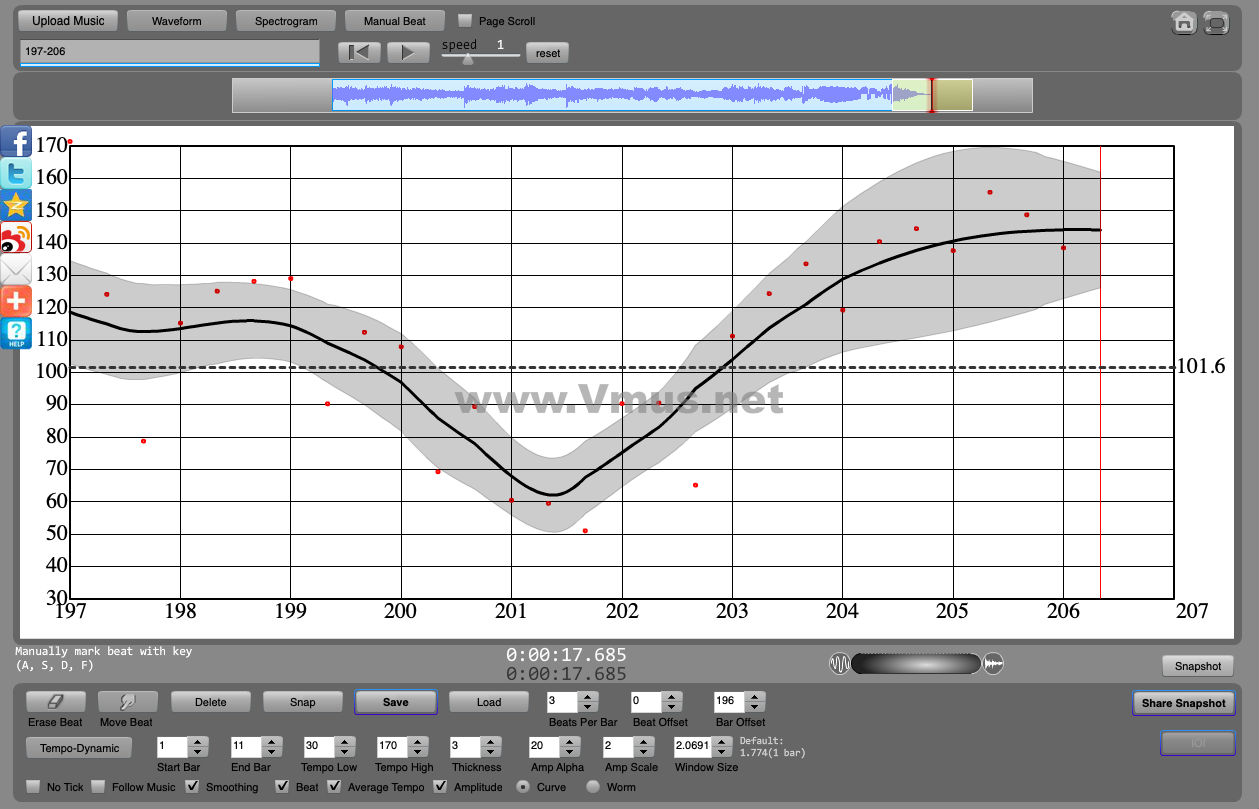The image size is (1259, 809).
Task: Enable the No Tick checkbox
Action: (x=33, y=787)
